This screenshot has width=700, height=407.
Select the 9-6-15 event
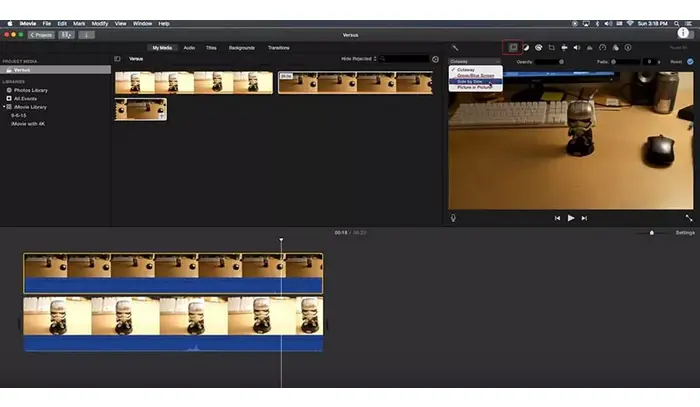19,116
